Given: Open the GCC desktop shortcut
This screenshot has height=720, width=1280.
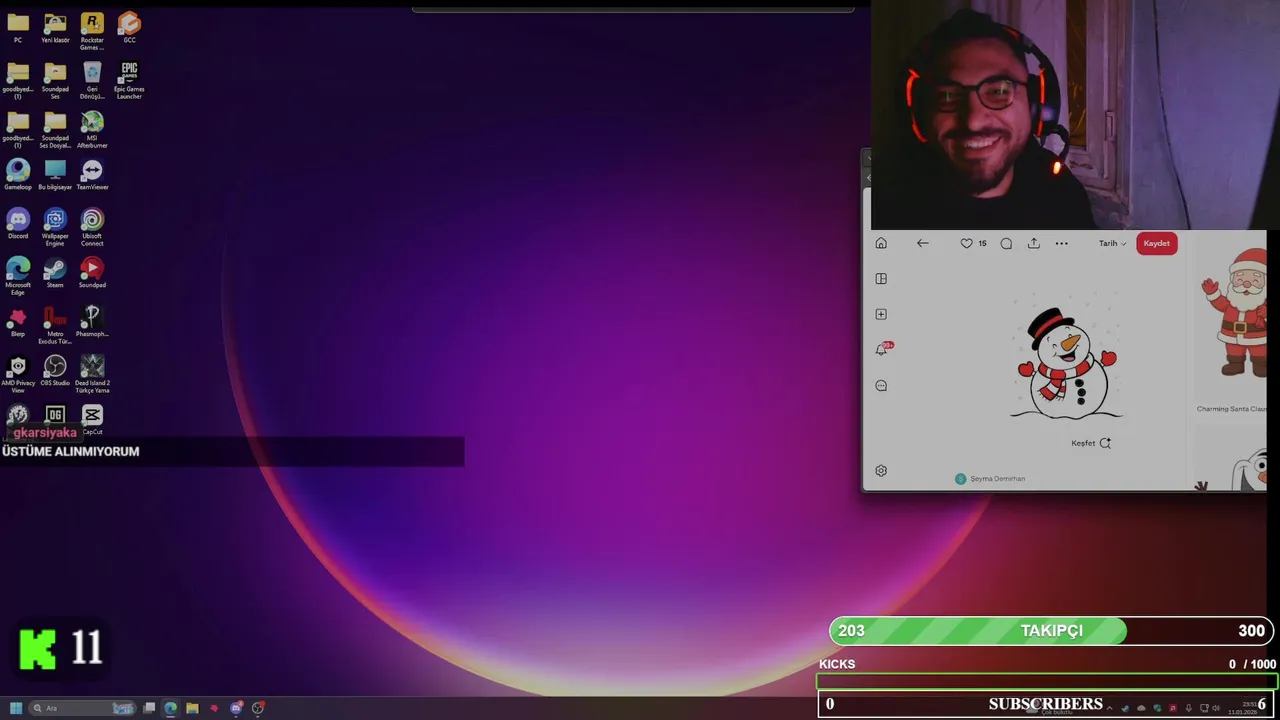Looking at the screenshot, I should click(x=129, y=27).
